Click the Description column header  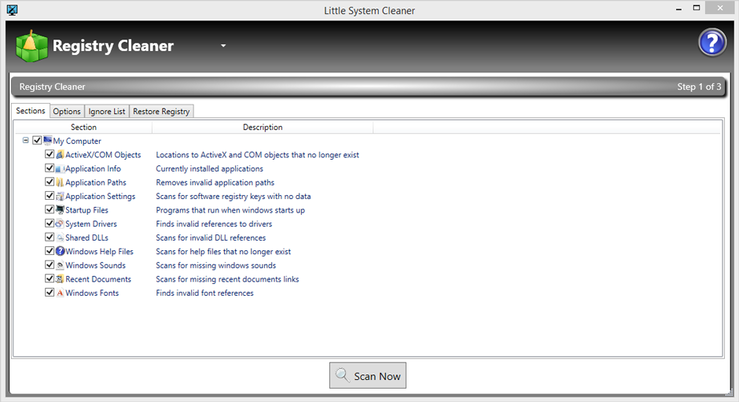pyautogui.click(x=263, y=127)
